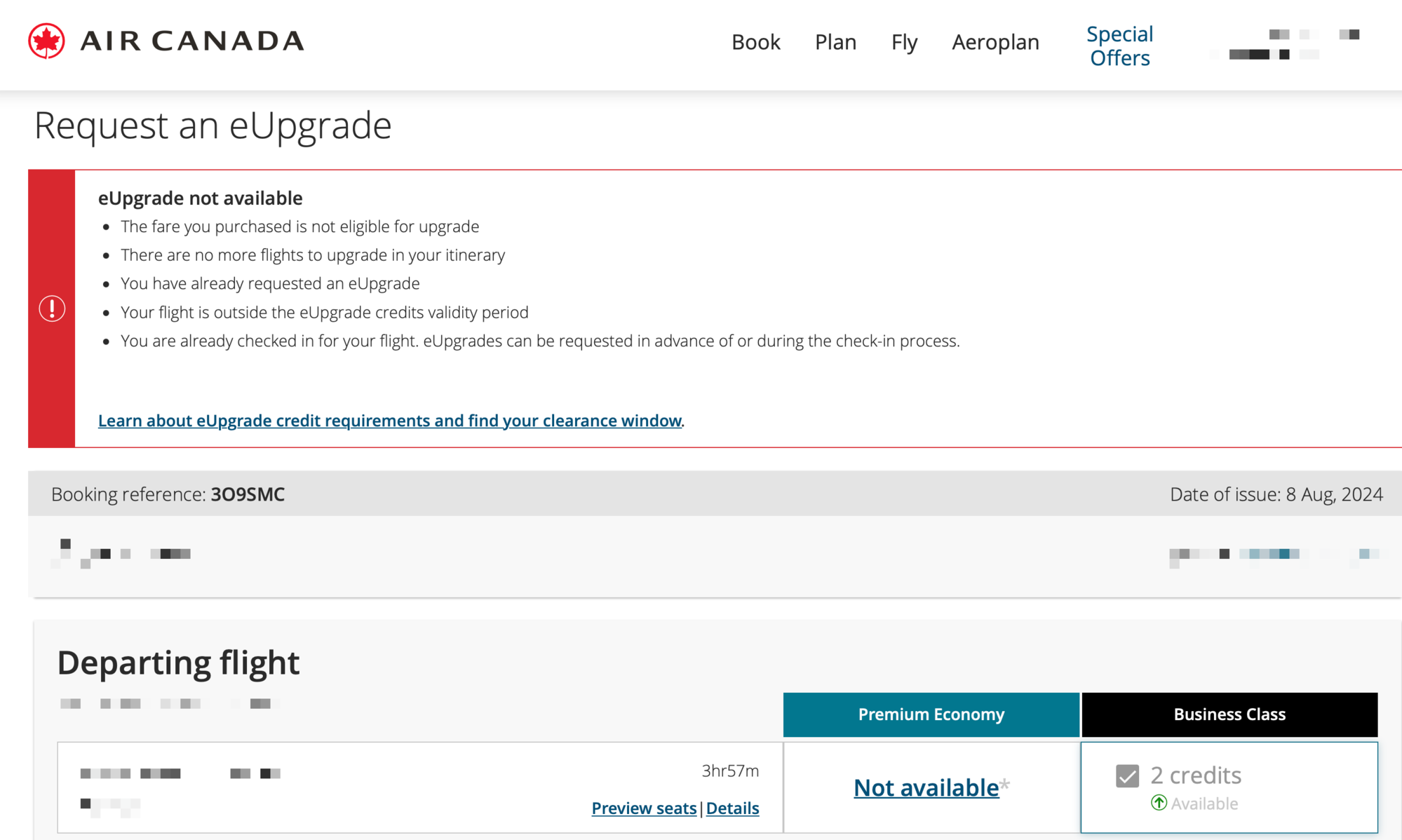Click the Date of issue 8 Aug 2024 text
This screenshot has width=1402, height=840.
point(1275,494)
